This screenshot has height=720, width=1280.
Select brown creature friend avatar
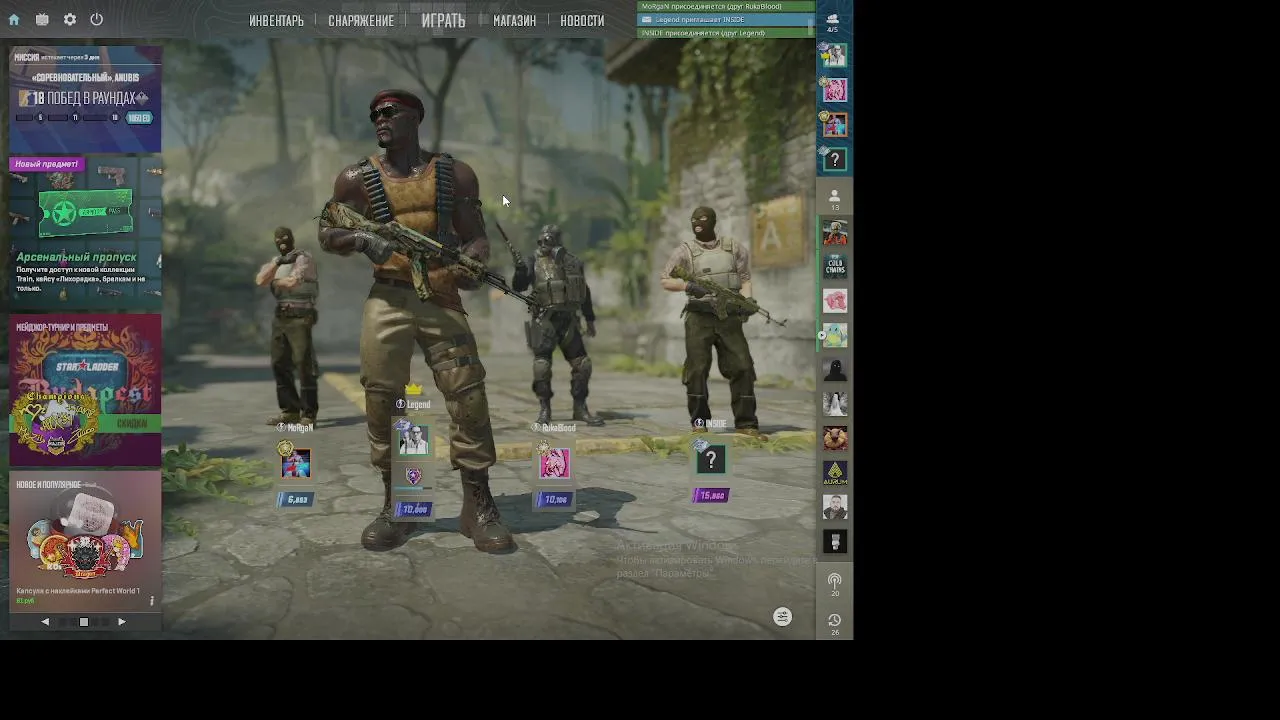(835, 438)
